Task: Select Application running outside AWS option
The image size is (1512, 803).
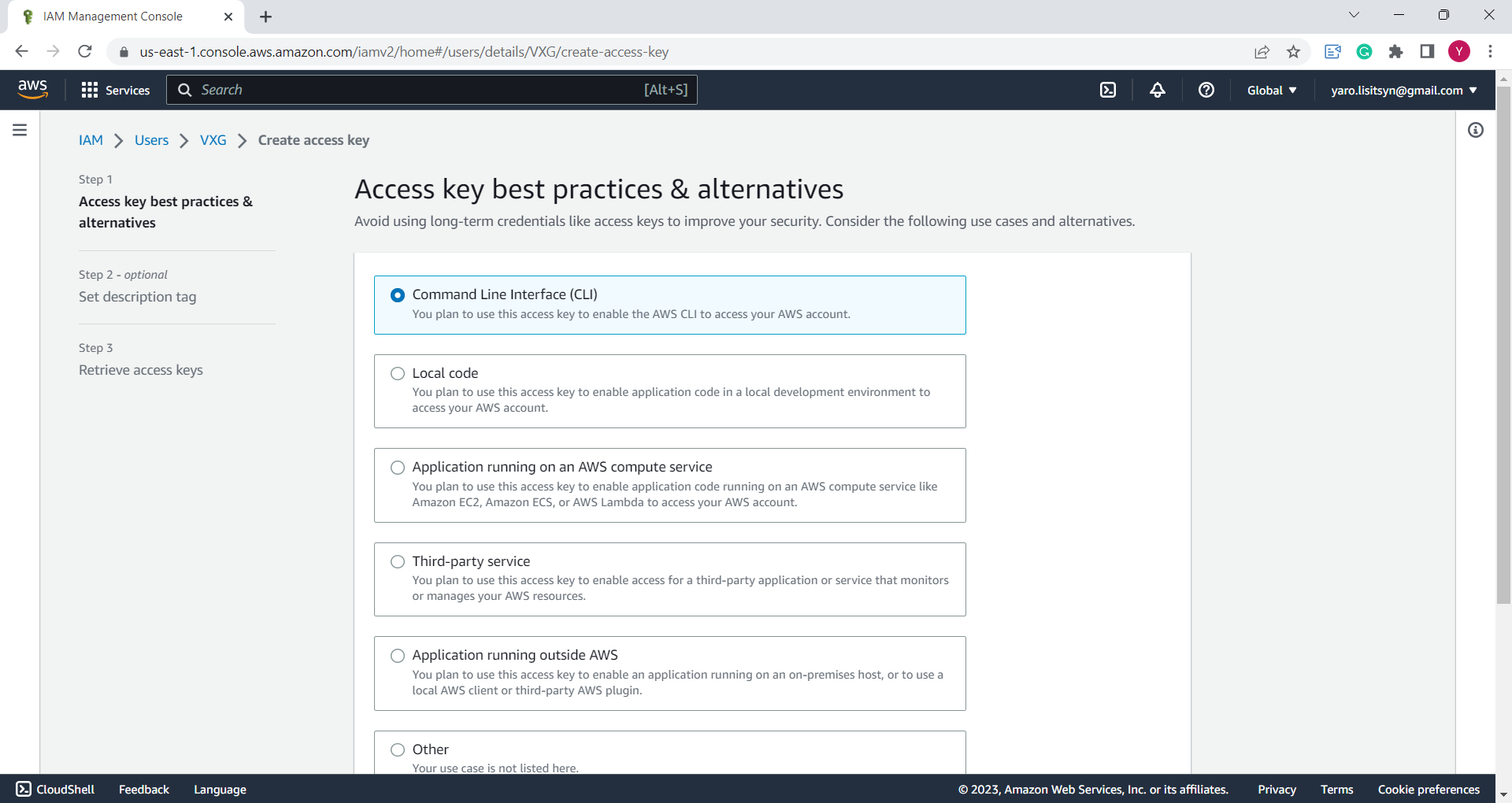Action: point(398,656)
